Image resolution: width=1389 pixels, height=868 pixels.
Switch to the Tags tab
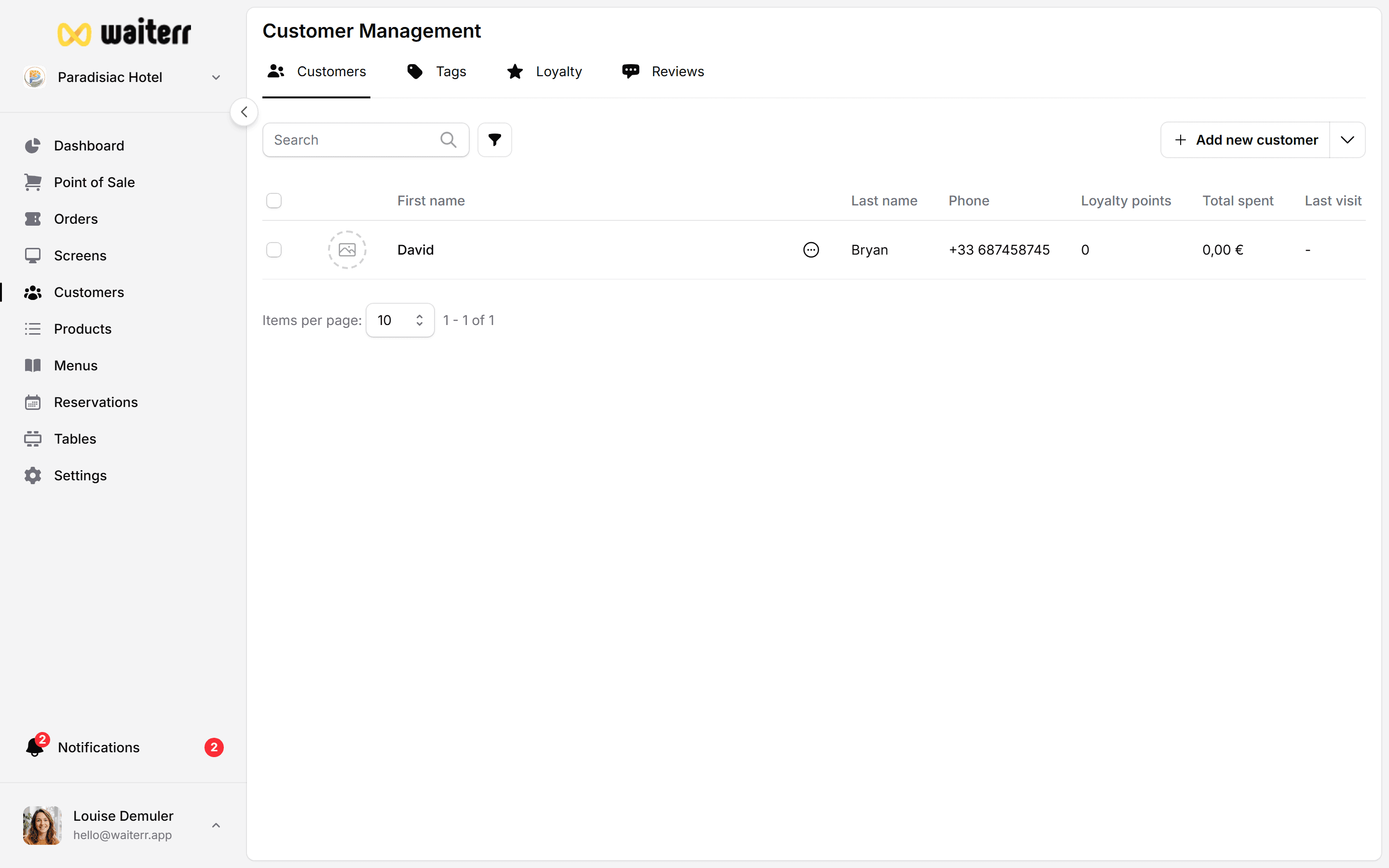(x=436, y=71)
